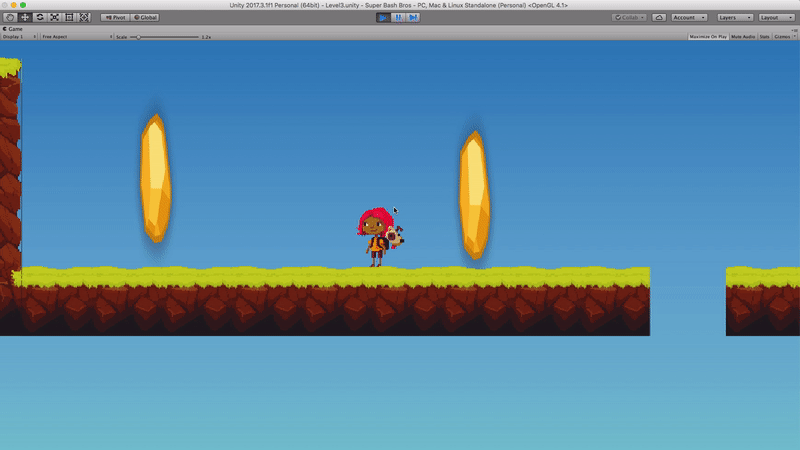Open the Free Aspect ratio dropdown
800x450 pixels.
click(x=75, y=37)
